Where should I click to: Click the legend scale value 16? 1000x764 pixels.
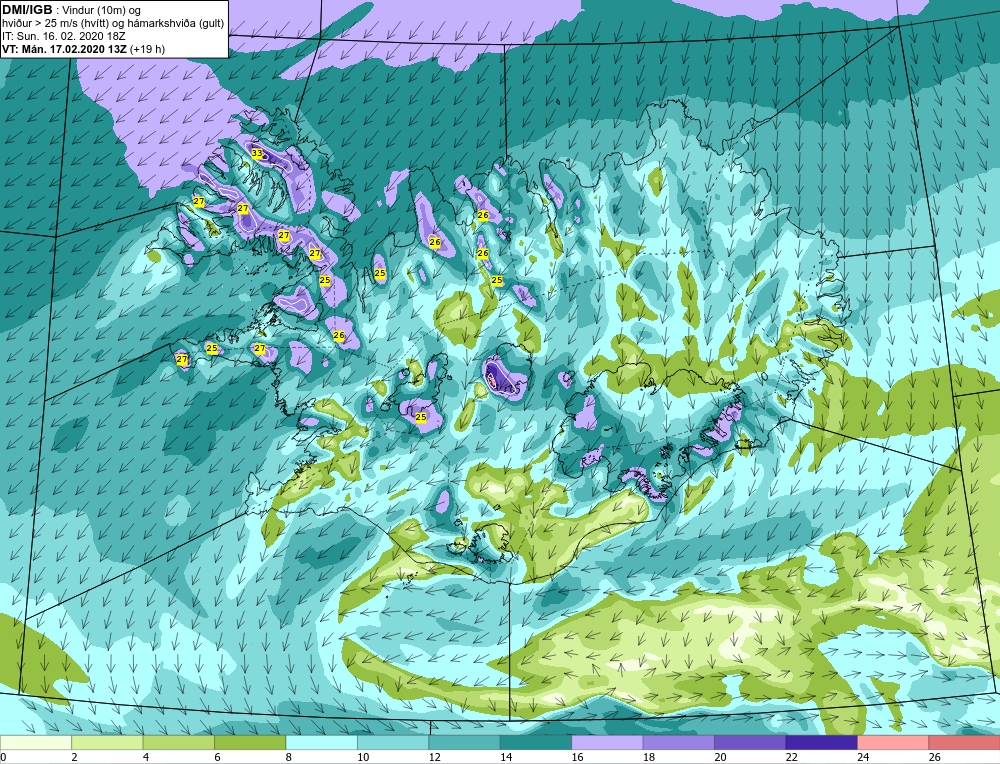point(577,758)
